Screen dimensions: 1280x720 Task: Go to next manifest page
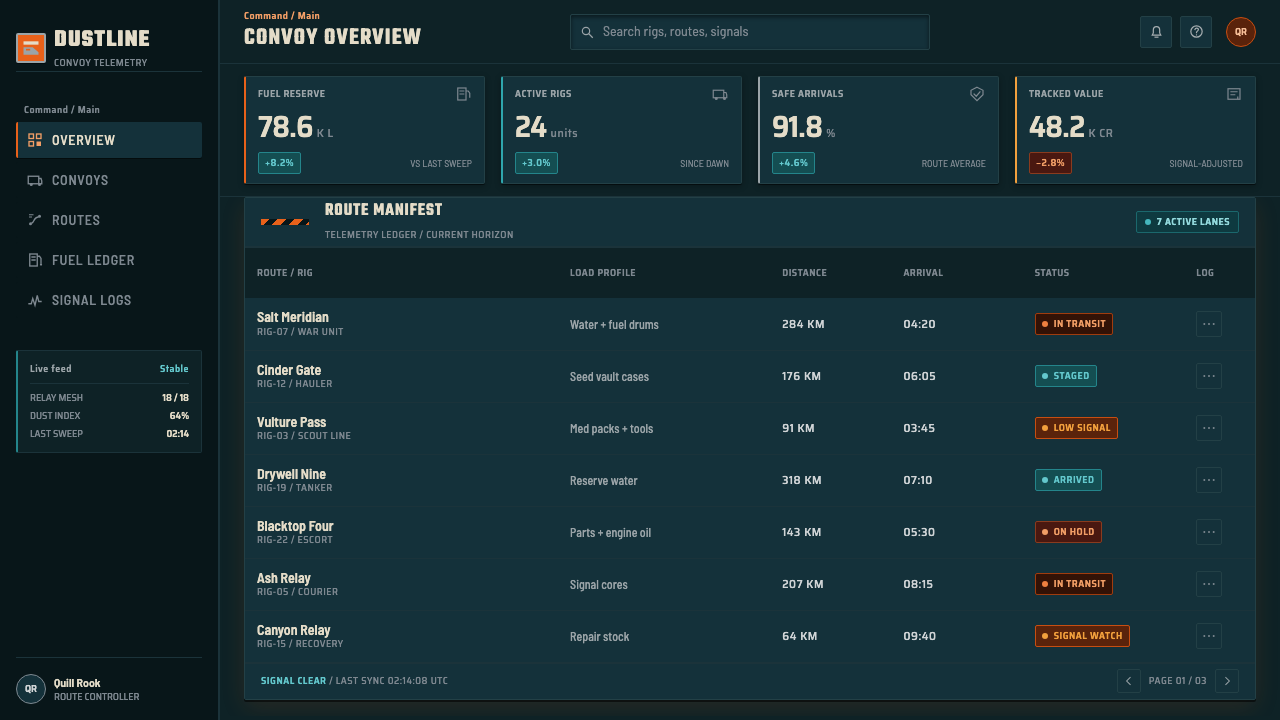[1227, 681]
